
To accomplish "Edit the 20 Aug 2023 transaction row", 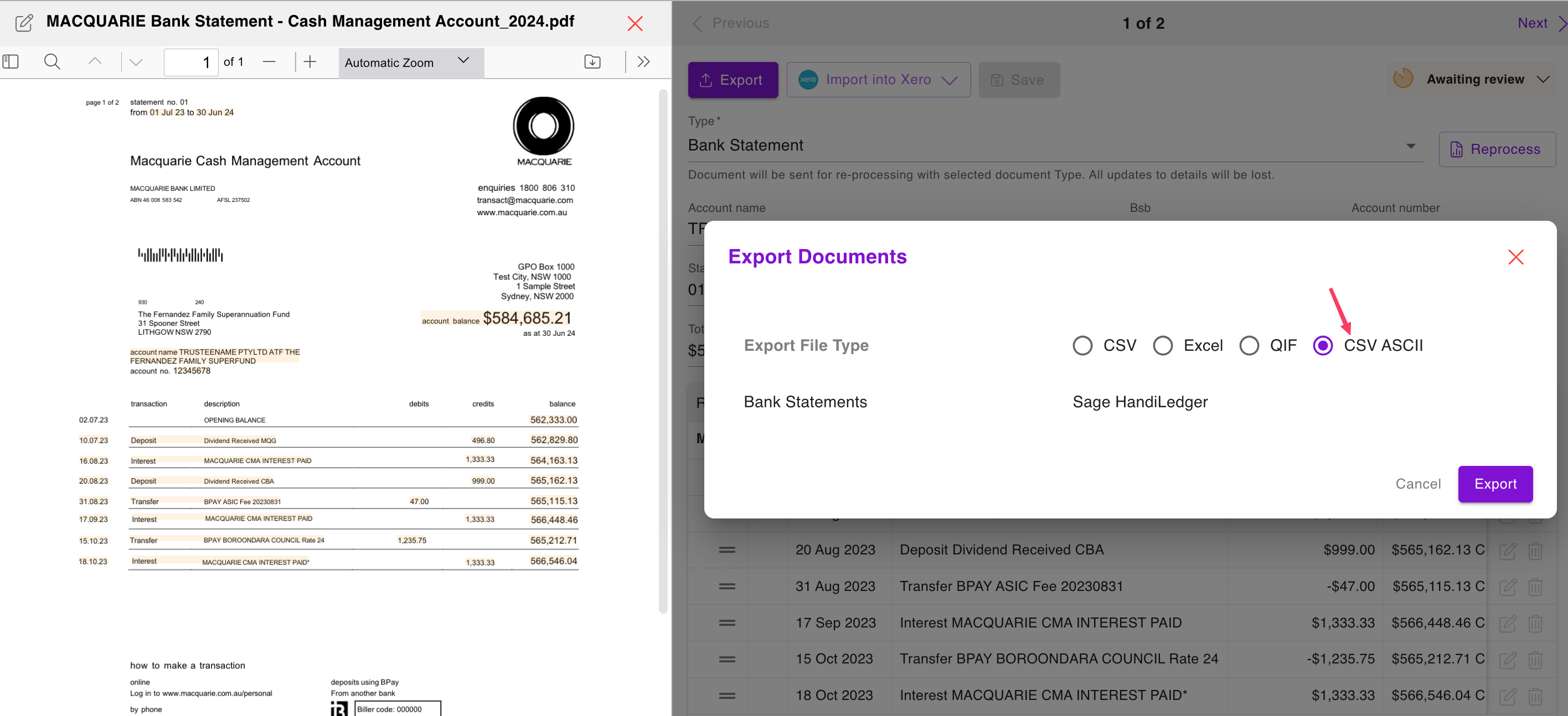I will pos(1507,551).
